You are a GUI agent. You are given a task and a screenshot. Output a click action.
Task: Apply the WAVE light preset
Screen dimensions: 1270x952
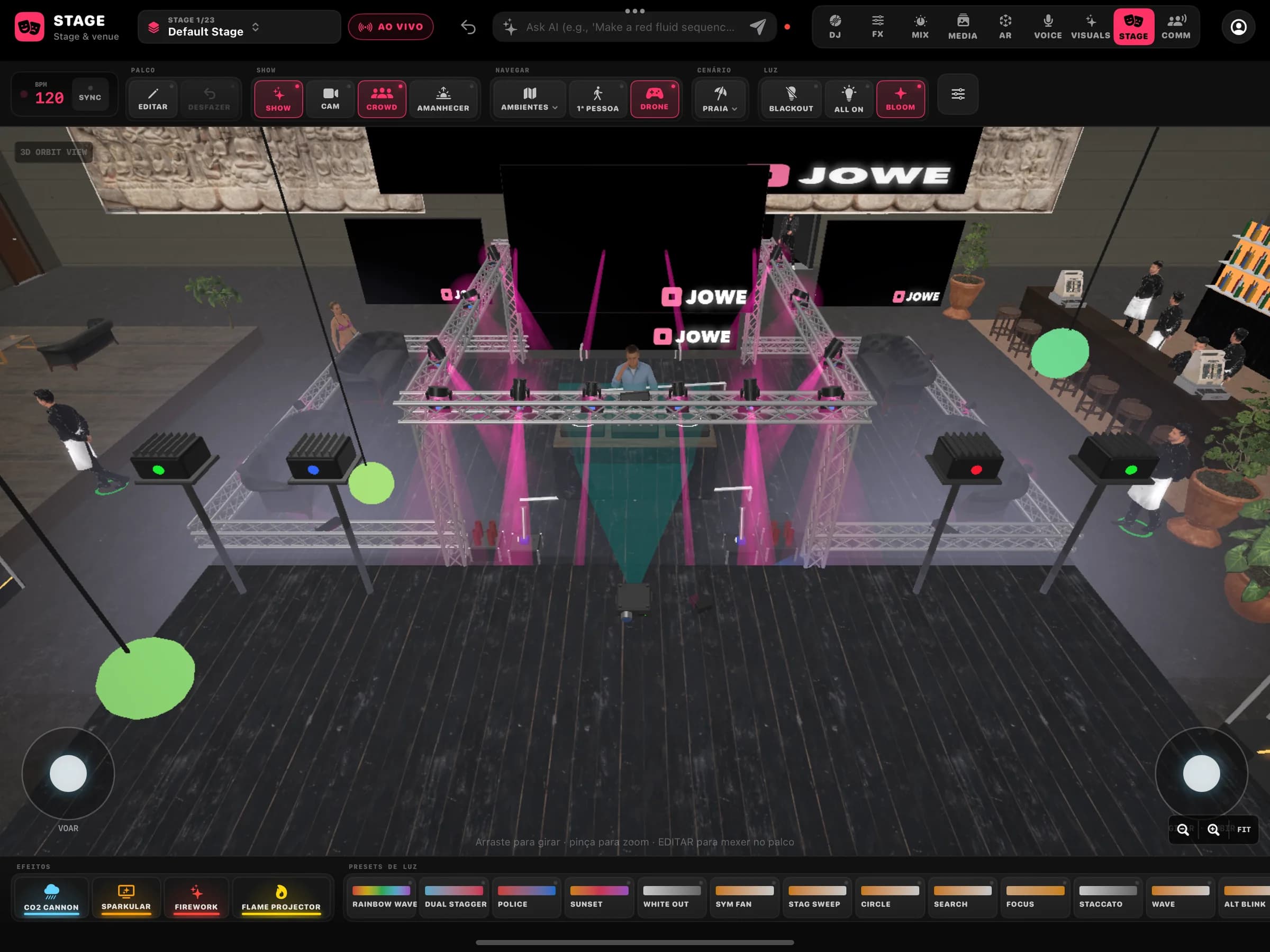(1181, 898)
